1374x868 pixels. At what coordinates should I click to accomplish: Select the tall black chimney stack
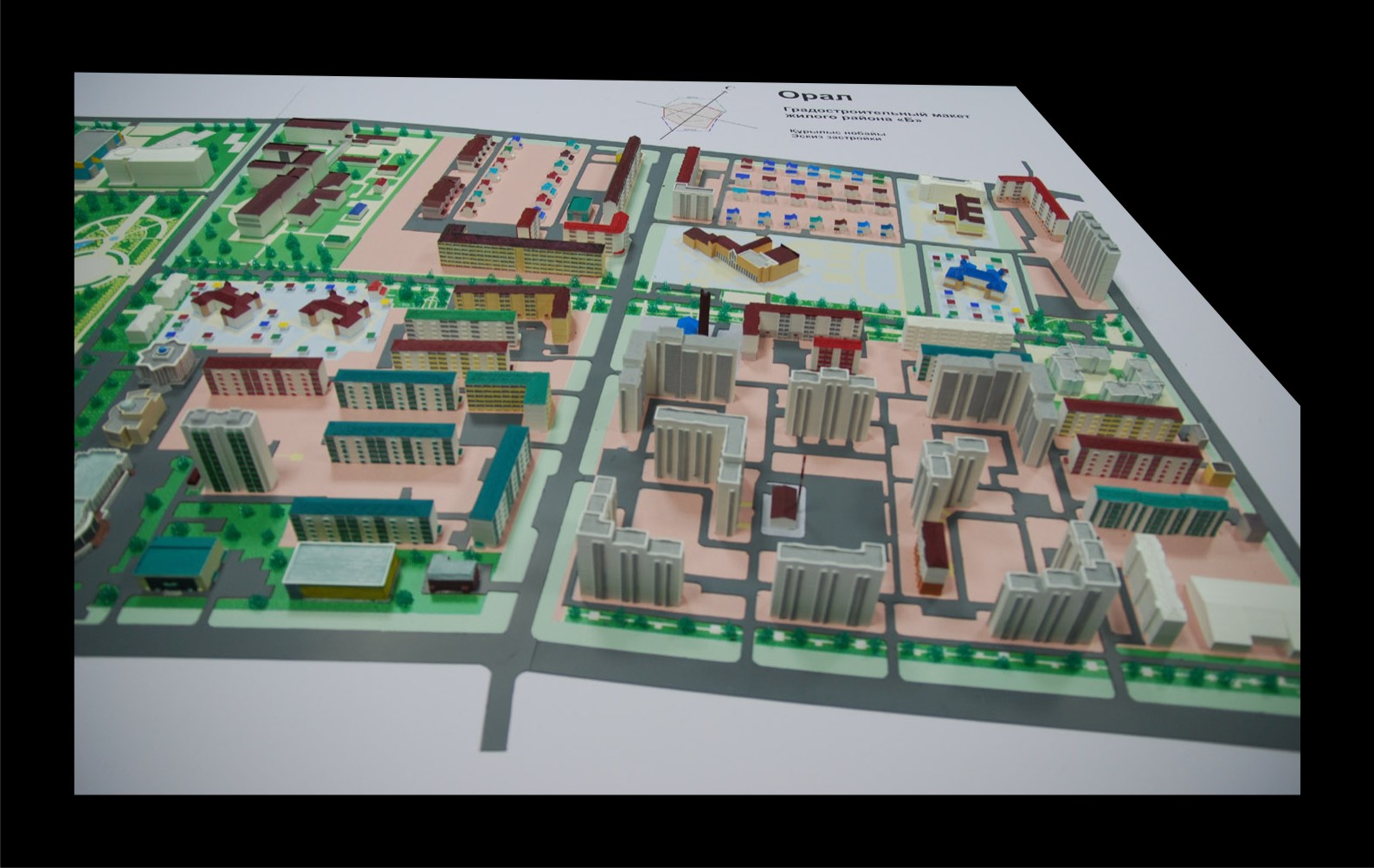click(x=705, y=312)
